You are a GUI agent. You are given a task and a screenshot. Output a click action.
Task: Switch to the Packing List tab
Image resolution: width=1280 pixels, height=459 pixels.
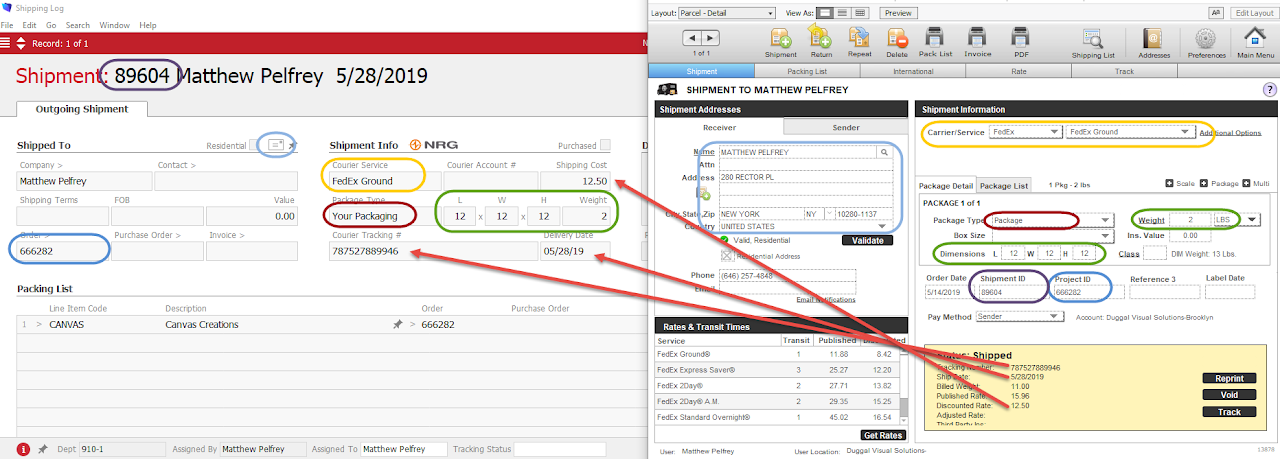[806, 72]
